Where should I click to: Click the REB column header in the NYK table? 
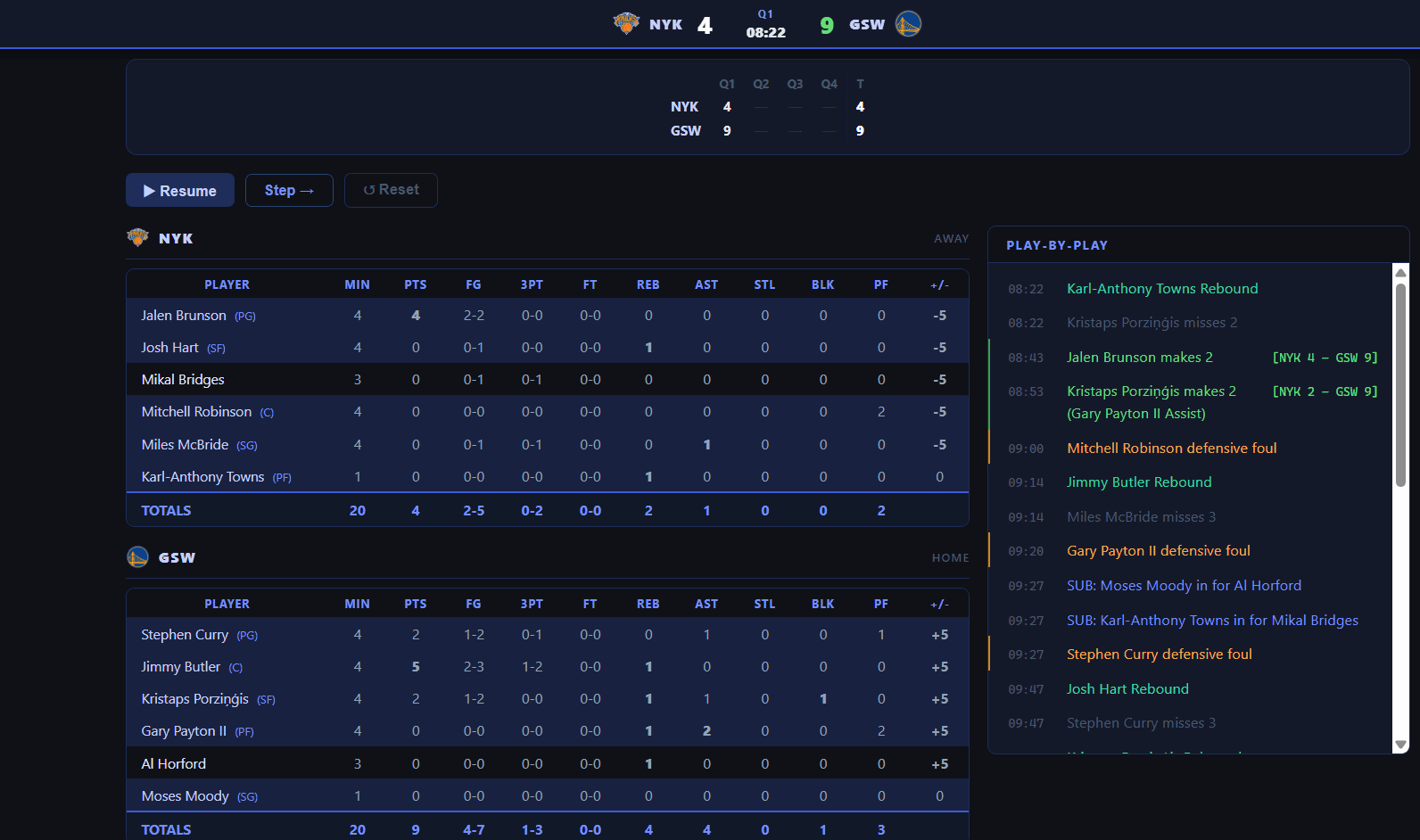(x=648, y=284)
